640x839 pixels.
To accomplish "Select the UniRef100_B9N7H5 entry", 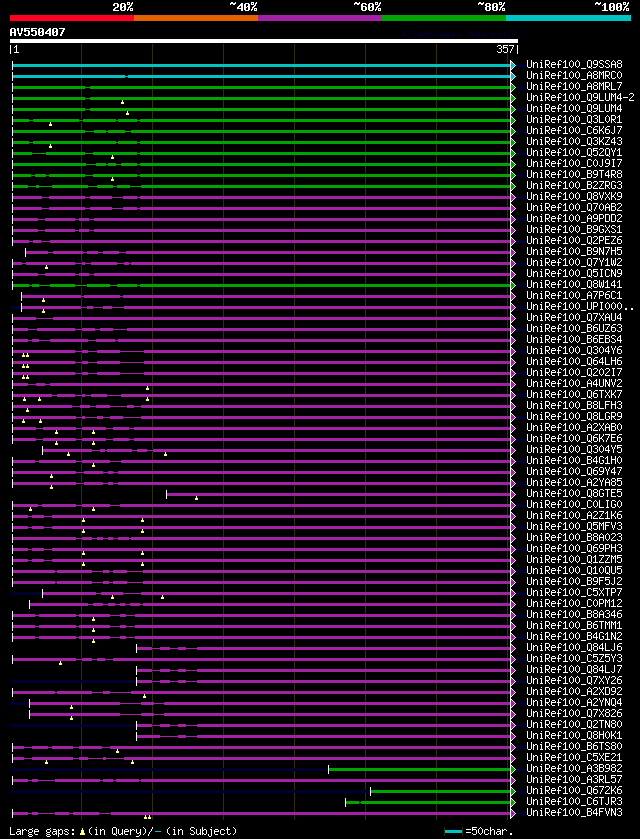I will 574,252.
